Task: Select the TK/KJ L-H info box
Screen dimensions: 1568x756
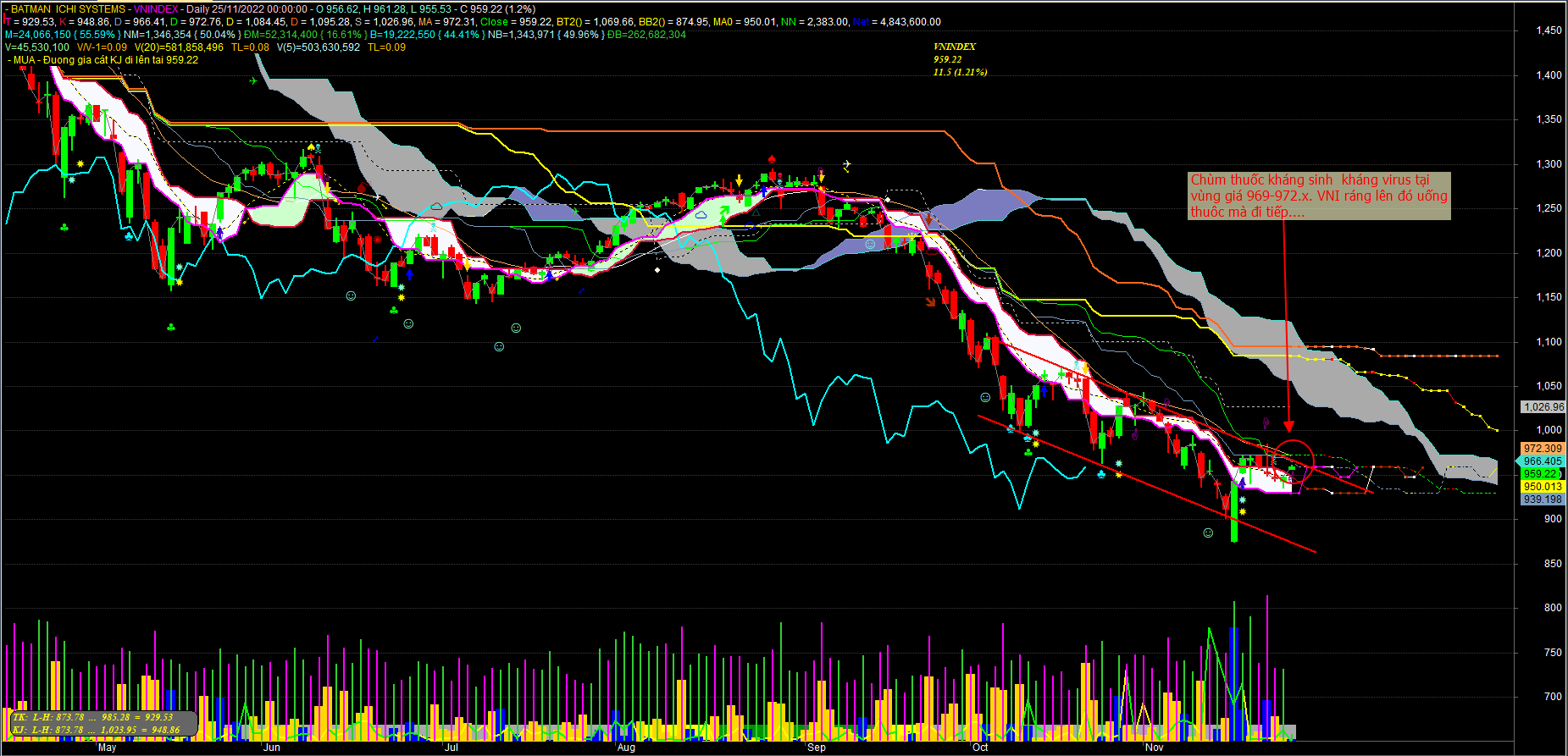Action: [x=103, y=723]
